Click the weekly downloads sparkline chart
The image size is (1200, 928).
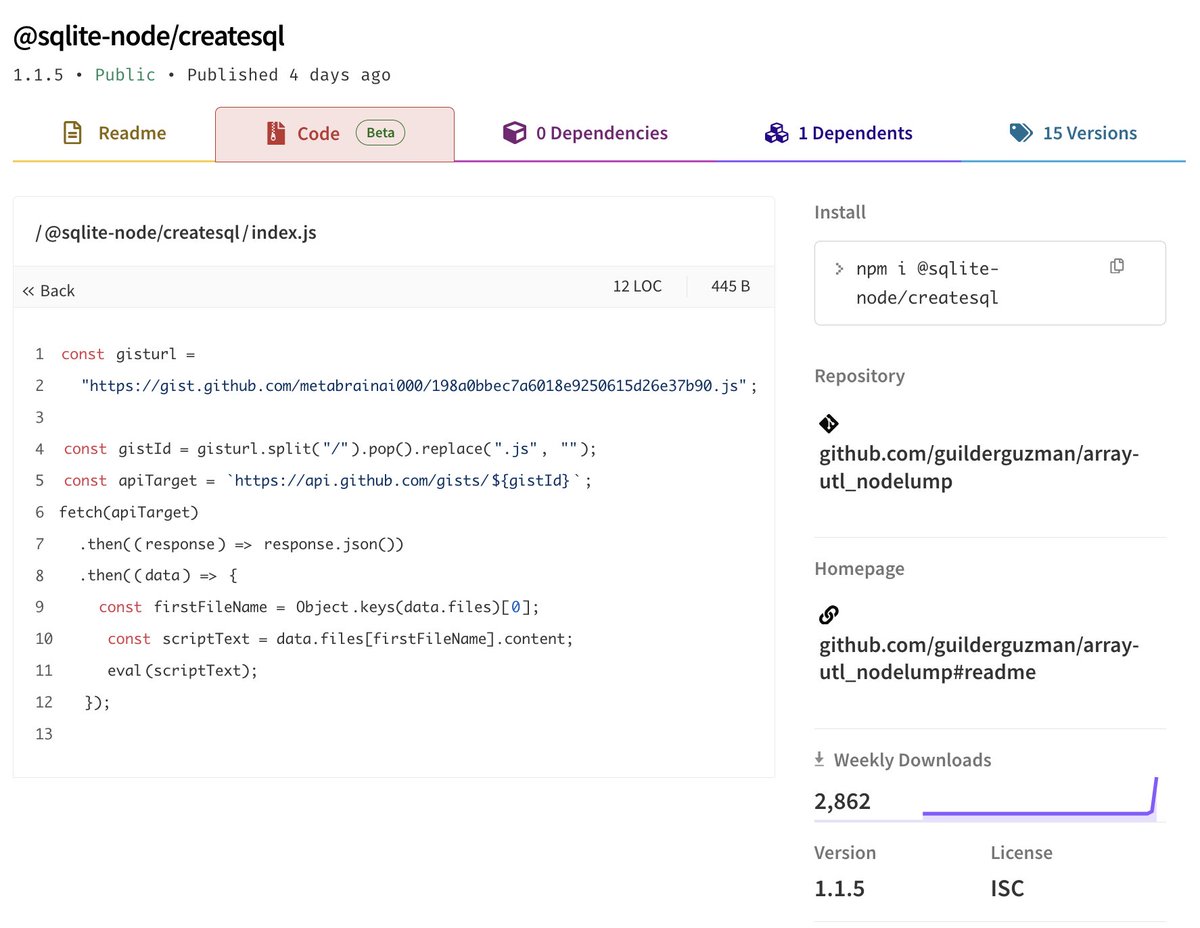[x=1039, y=797]
